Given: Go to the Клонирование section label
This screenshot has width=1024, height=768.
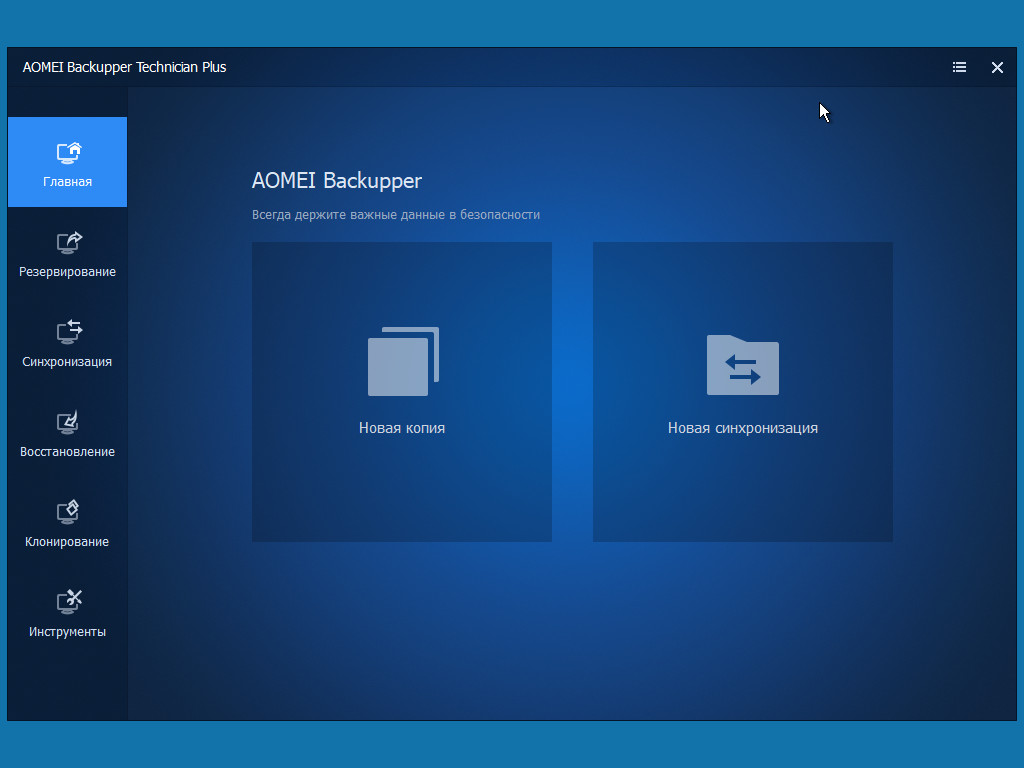Looking at the screenshot, I should pyautogui.click(x=67, y=542).
